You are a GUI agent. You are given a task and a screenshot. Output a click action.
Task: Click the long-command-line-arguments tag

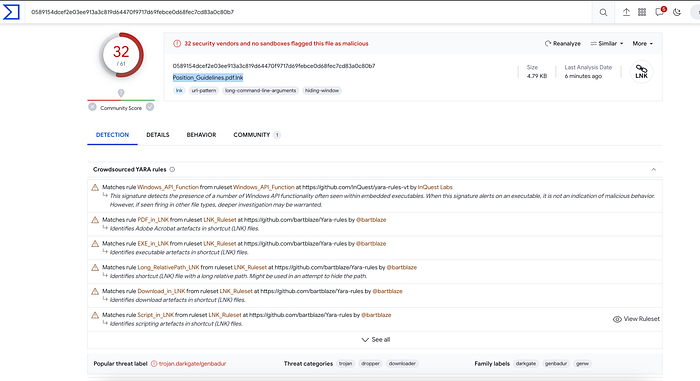pos(260,91)
